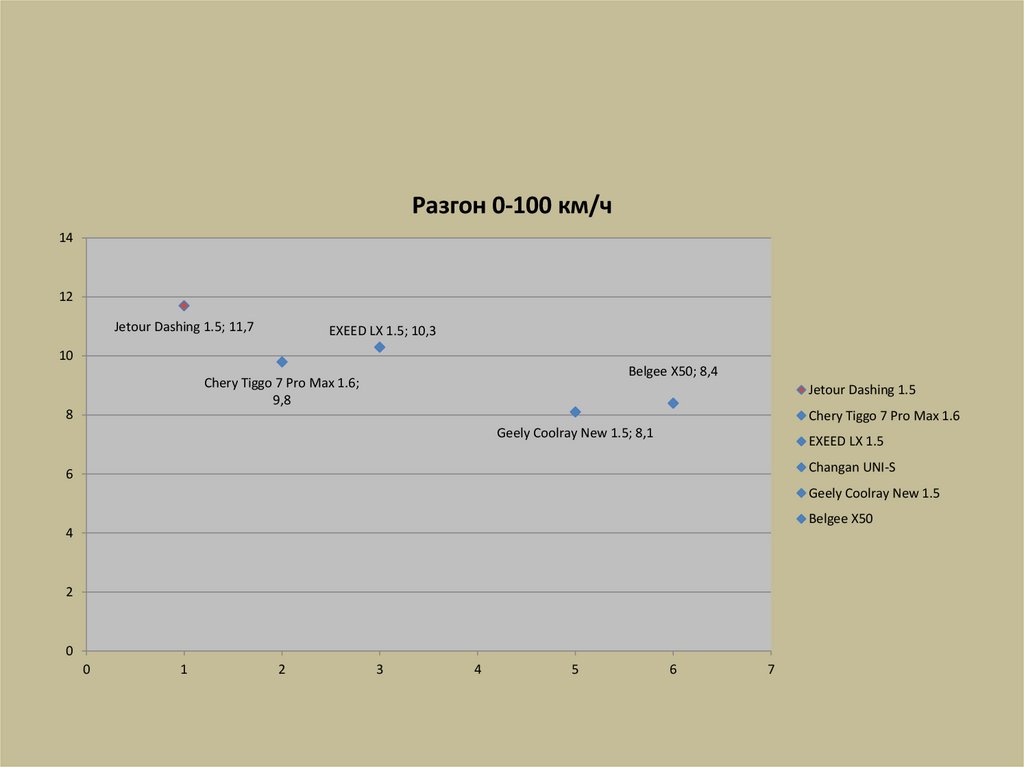The image size is (1024, 767).
Task: Select legend entry EXEED LX 1.5
Action: coord(840,442)
